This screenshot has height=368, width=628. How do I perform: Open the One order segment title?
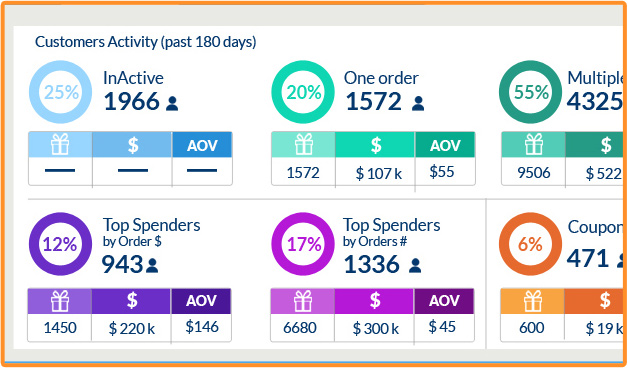click(381, 78)
